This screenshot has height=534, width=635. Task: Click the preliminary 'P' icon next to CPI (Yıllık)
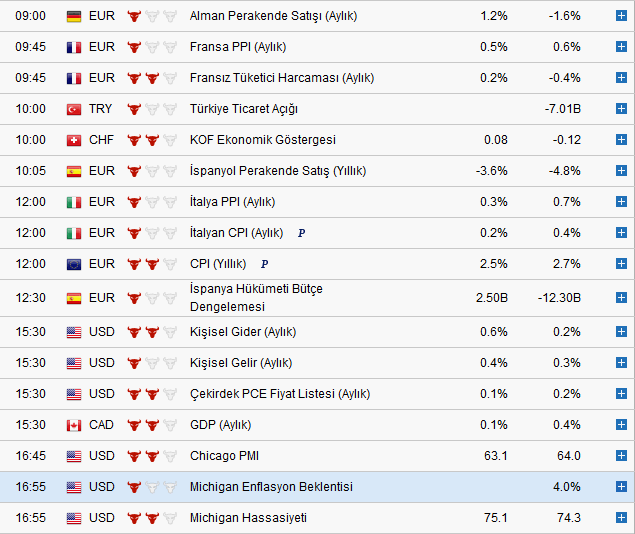[x=264, y=264]
